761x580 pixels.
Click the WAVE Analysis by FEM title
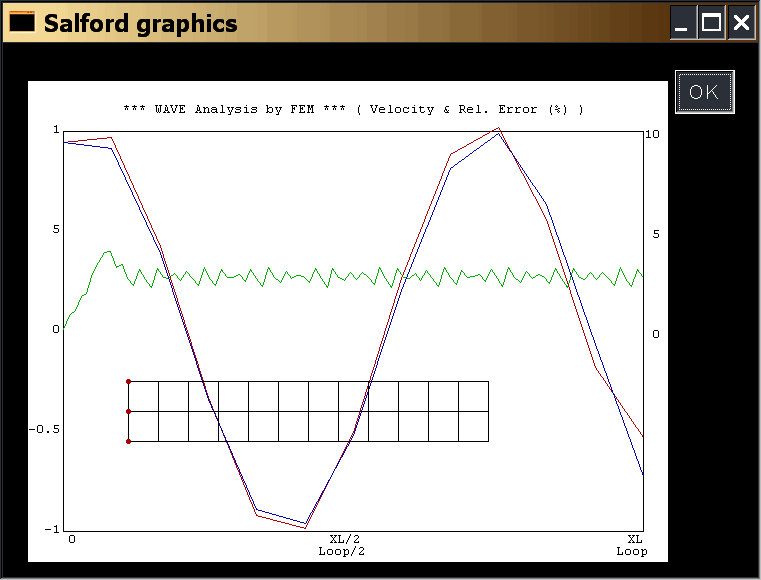353,109
